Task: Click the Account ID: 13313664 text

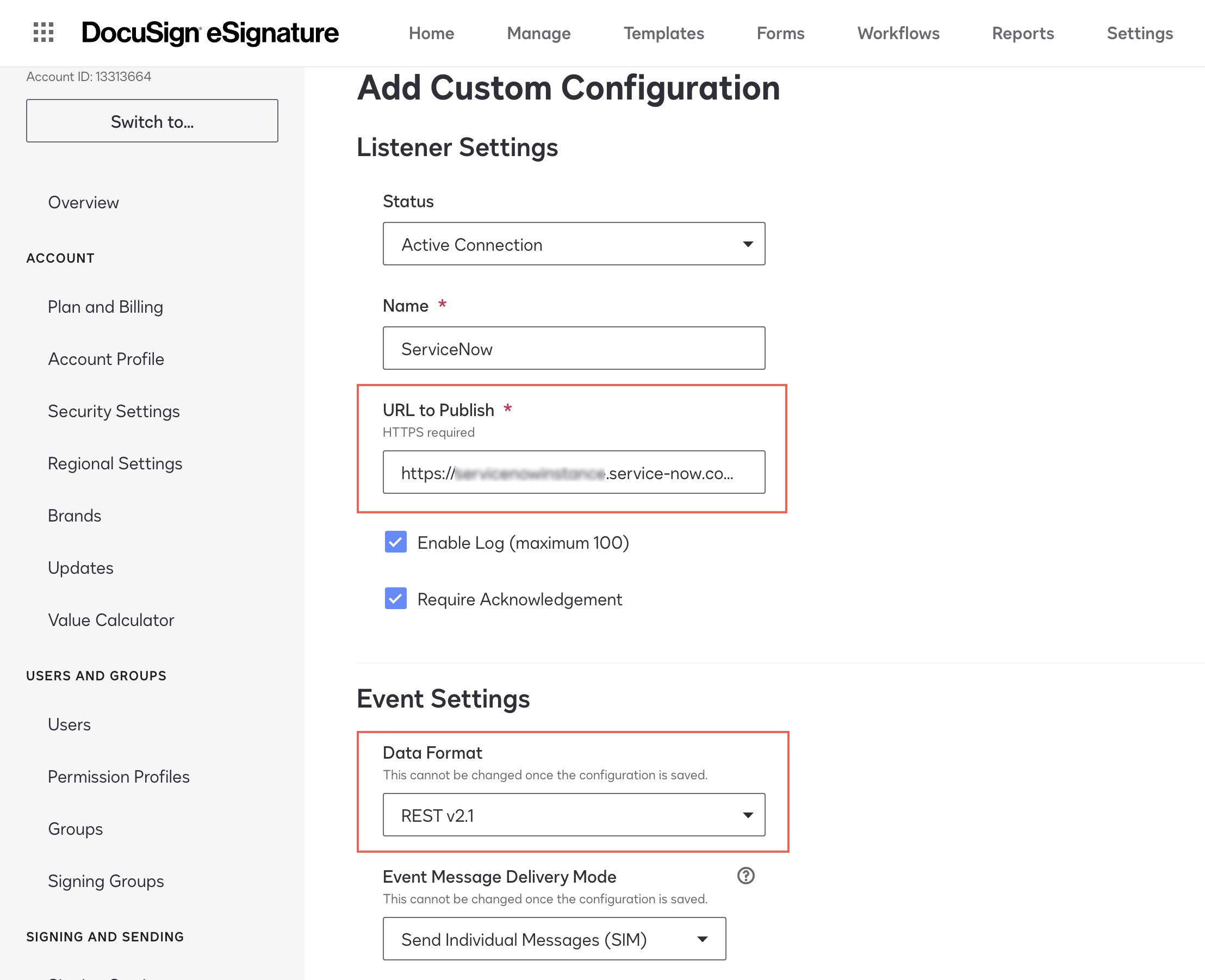Action: (89, 76)
